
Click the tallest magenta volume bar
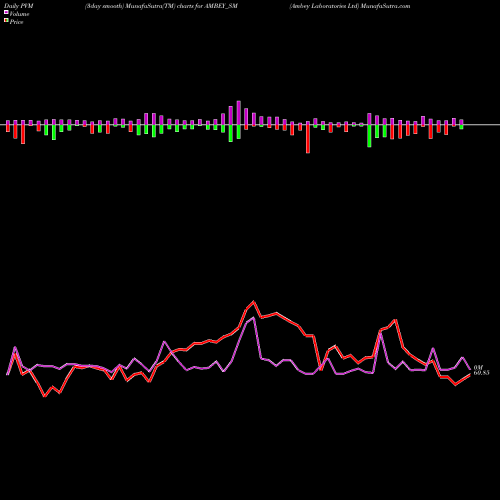[x=239, y=113]
